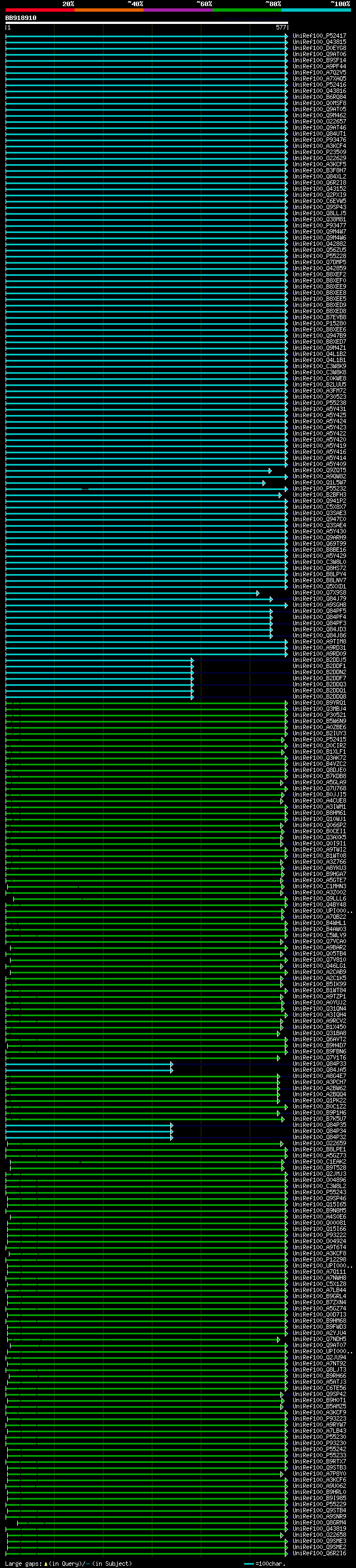The width and height of the screenshot is (356, 1568).
Task: Click the short cyan bar for UniRef100_Q84P33
Action: (89, 1064)
